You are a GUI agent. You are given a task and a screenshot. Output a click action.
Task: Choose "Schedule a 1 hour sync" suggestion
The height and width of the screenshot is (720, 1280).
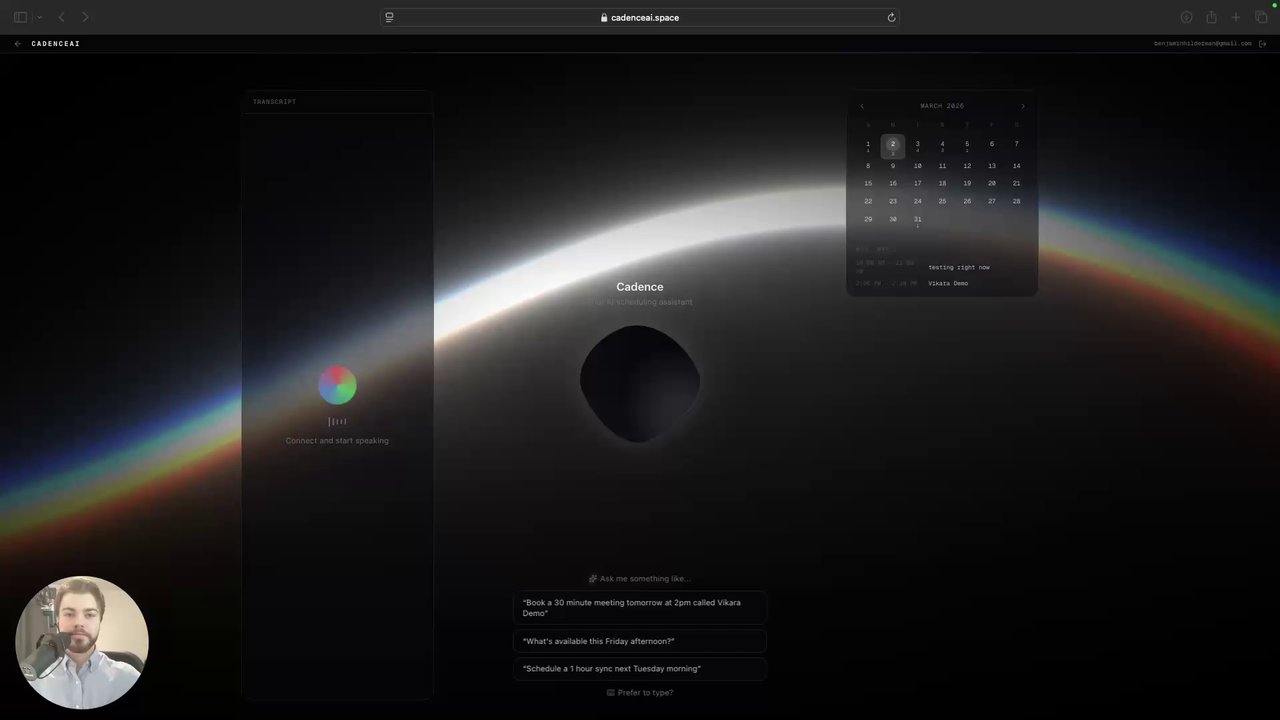point(640,668)
